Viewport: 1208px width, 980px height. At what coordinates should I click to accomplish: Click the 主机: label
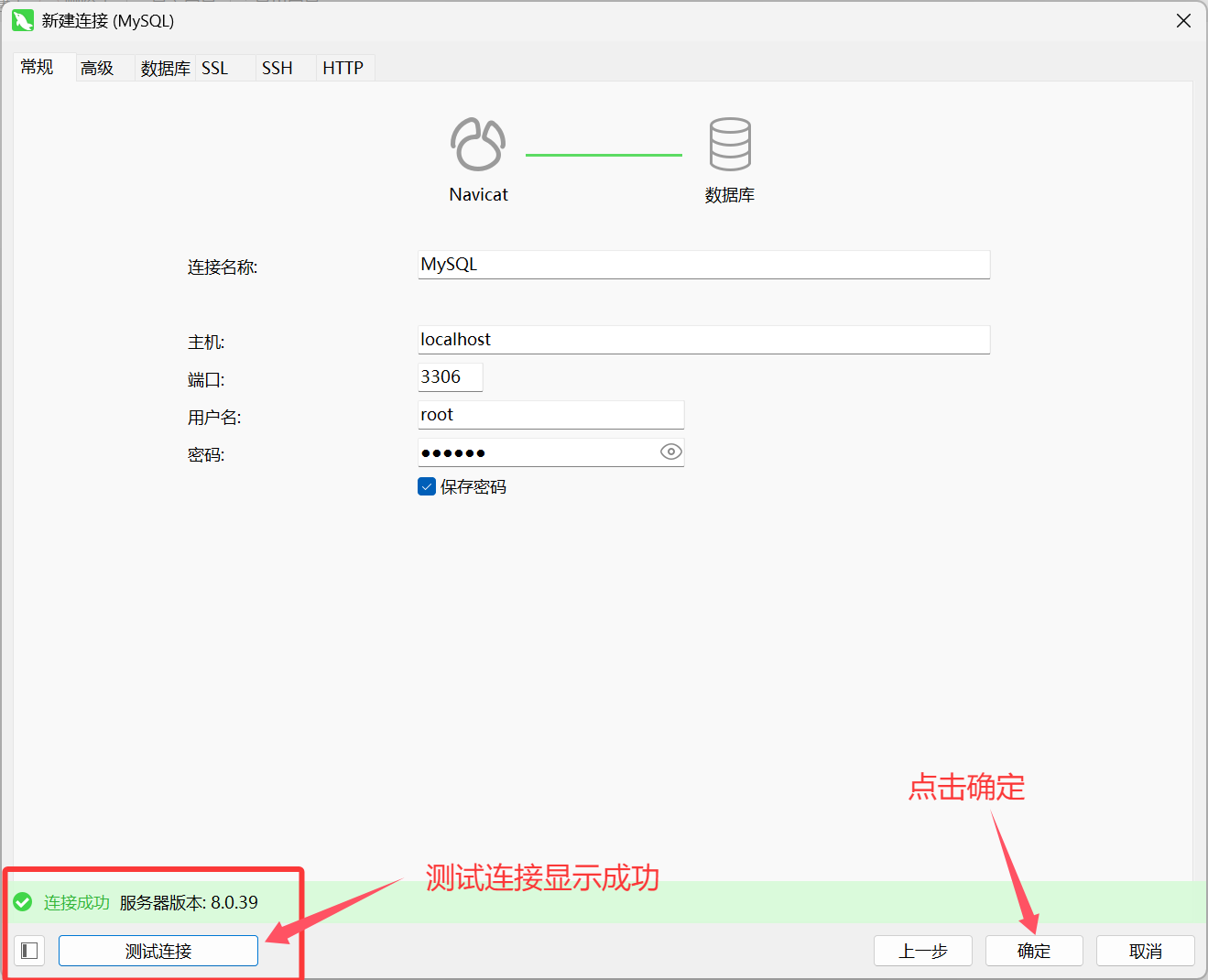tap(206, 343)
